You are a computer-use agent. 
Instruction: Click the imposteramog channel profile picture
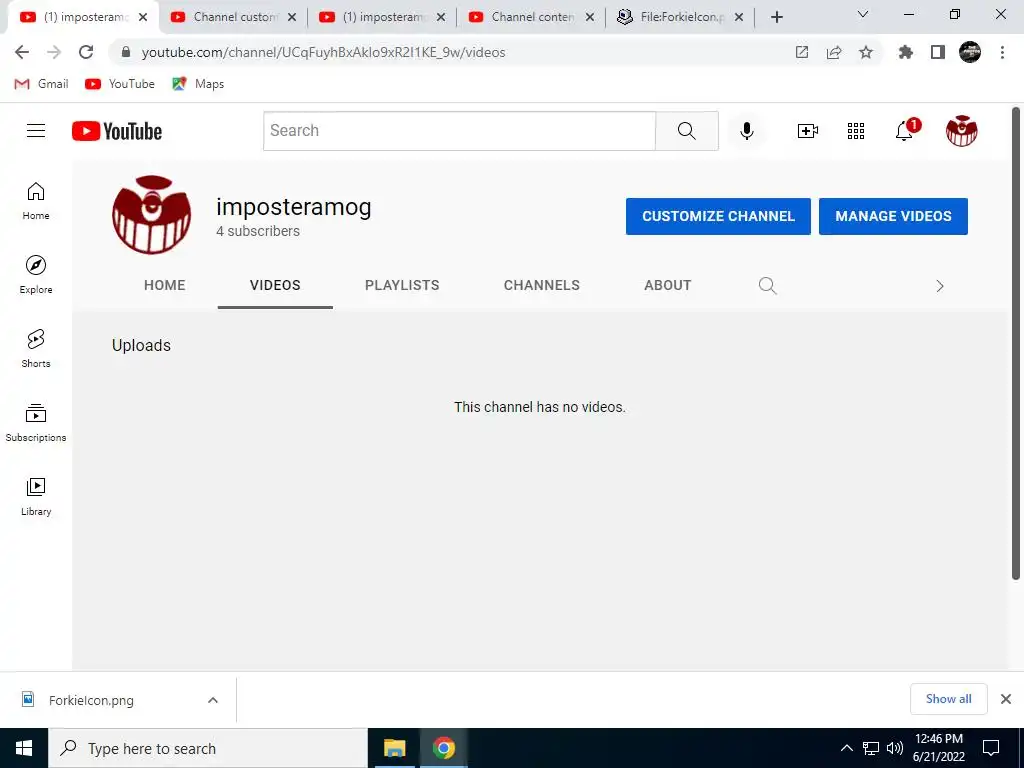click(152, 214)
